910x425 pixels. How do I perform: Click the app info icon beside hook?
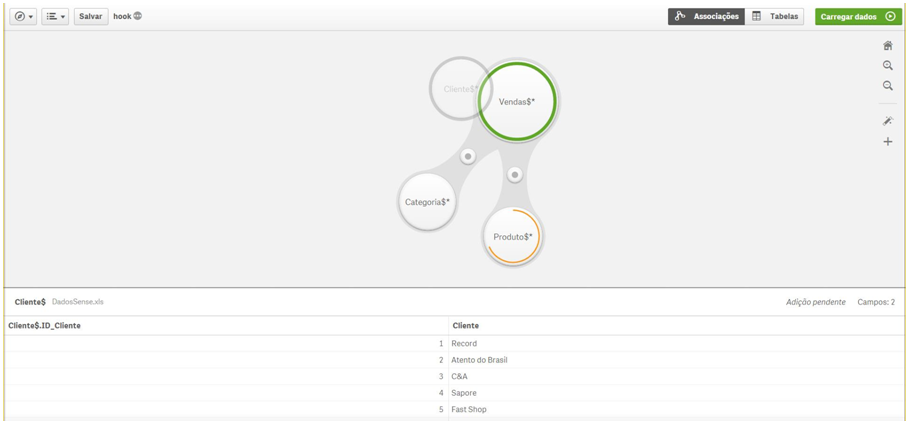(x=138, y=16)
